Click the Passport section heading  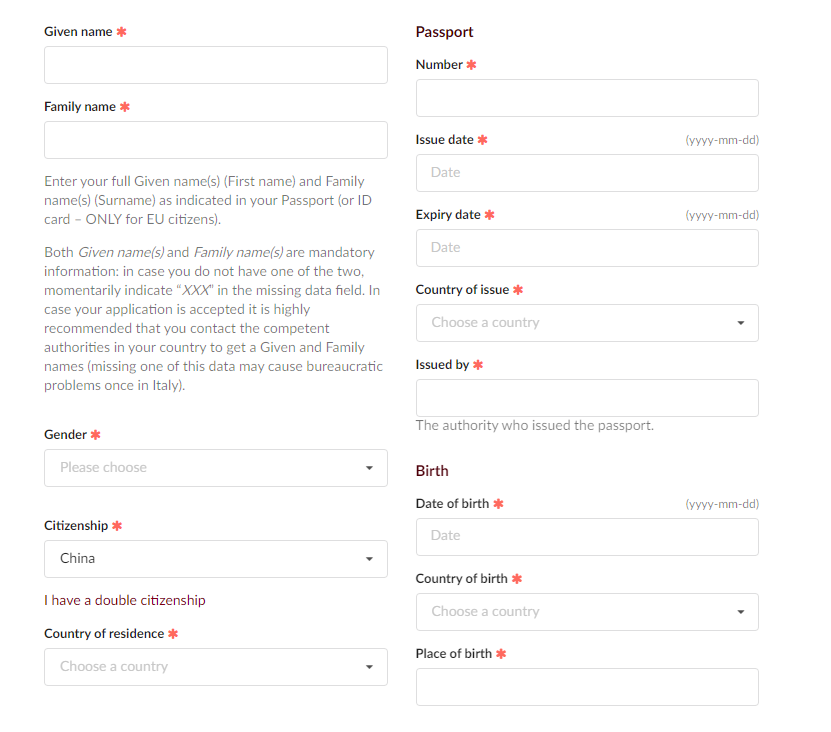444,32
